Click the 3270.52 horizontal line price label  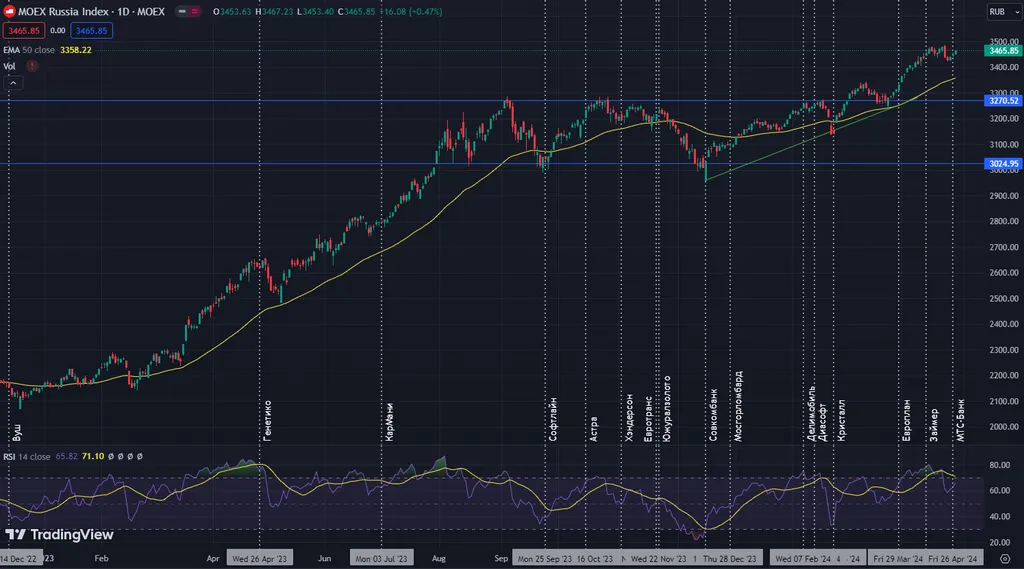[x=1003, y=101]
